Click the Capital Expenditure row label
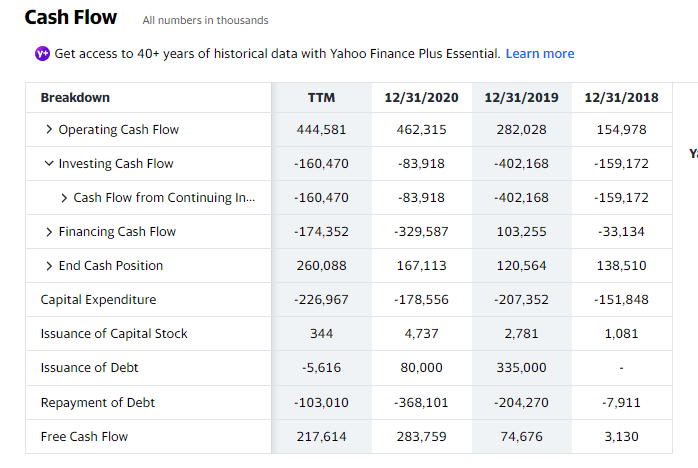Image resolution: width=698 pixels, height=468 pixels. [98, 300]
